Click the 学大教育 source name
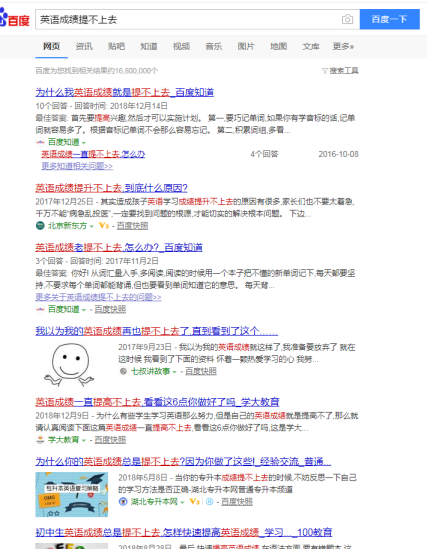The height and width of the screenshot is (549, 428). tap(63, 439)
